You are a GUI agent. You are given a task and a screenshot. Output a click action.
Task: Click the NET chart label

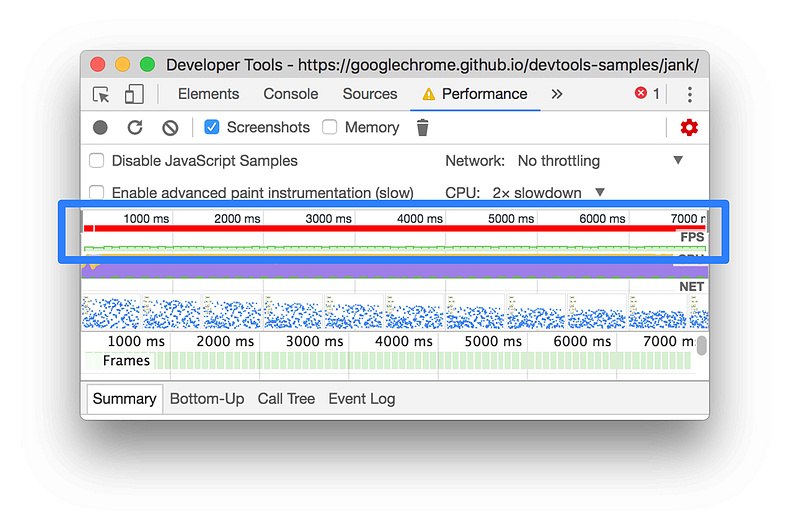(x=691, y=287)
